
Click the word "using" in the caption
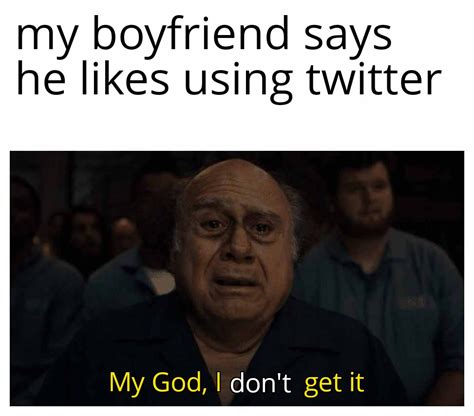pos(238,83)
